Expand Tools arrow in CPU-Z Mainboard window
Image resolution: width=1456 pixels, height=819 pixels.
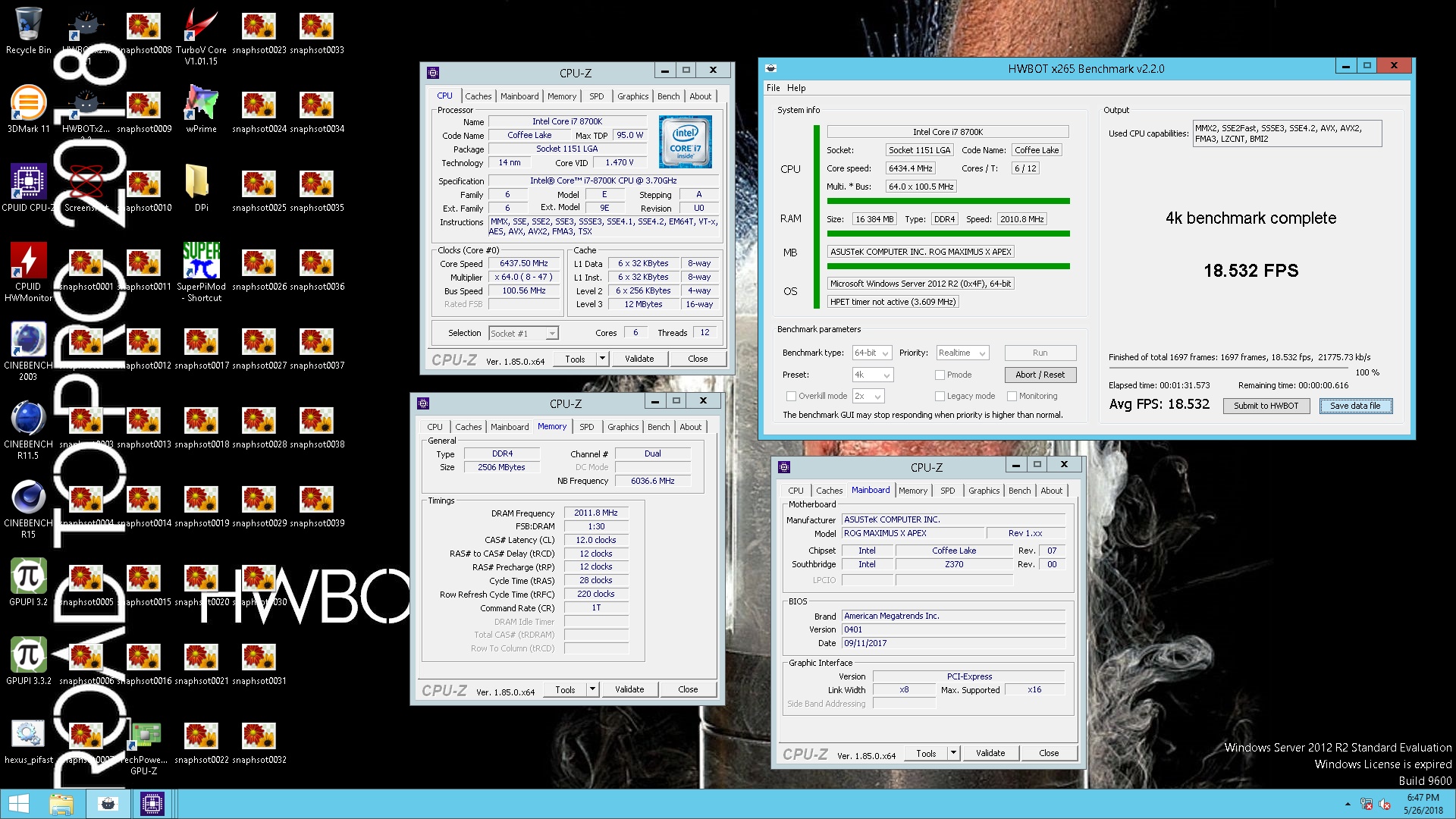(953, 753)
